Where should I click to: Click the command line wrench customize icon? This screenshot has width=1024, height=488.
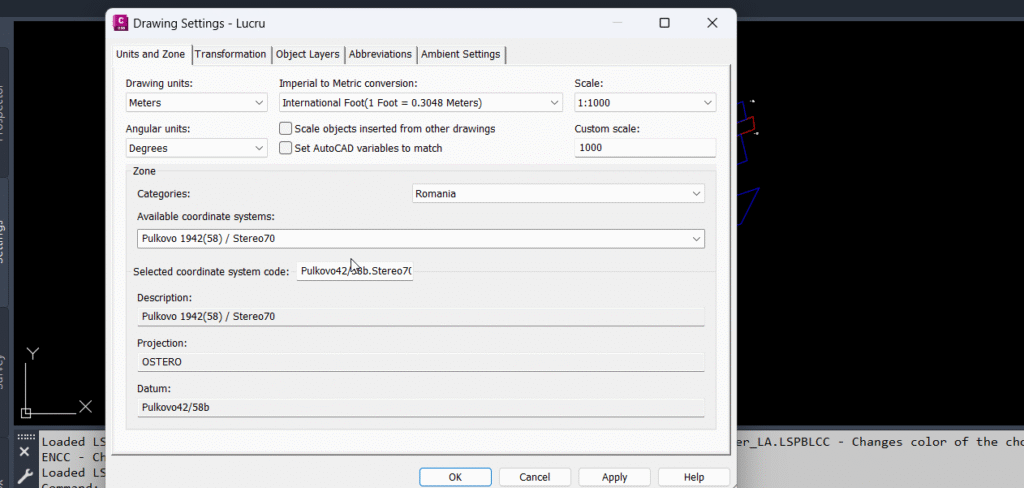tap(26, 476)
